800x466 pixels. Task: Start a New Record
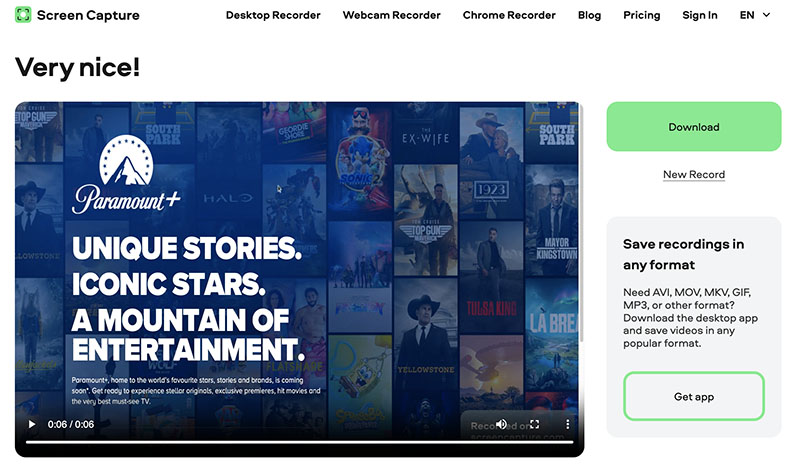click(x=693, y=175)
